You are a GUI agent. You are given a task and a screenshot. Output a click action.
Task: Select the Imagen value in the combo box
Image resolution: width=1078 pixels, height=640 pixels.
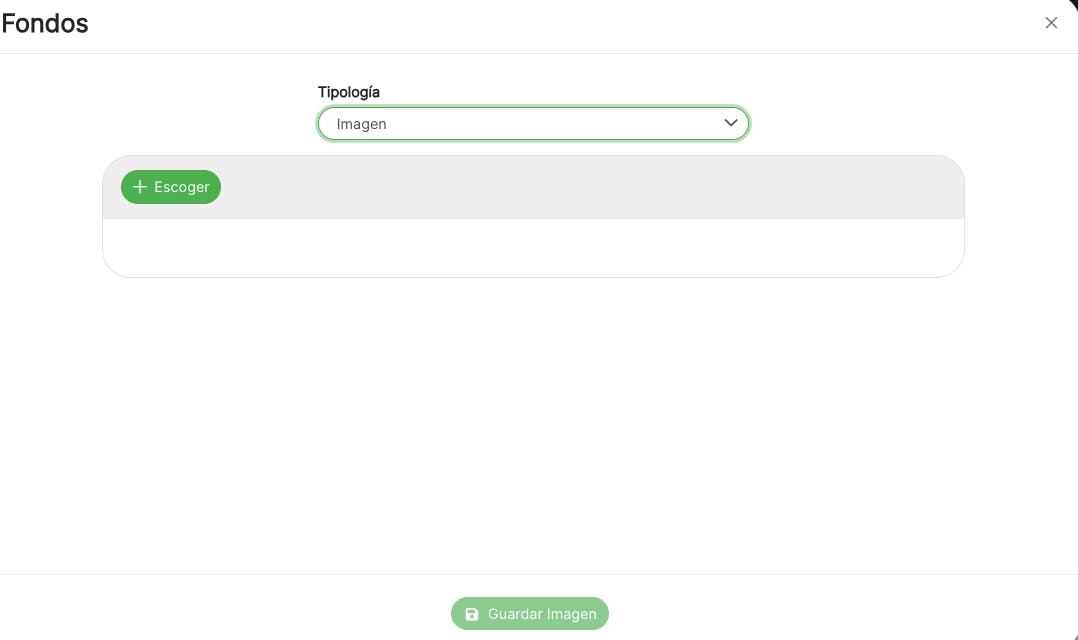[x=362, y=124]
